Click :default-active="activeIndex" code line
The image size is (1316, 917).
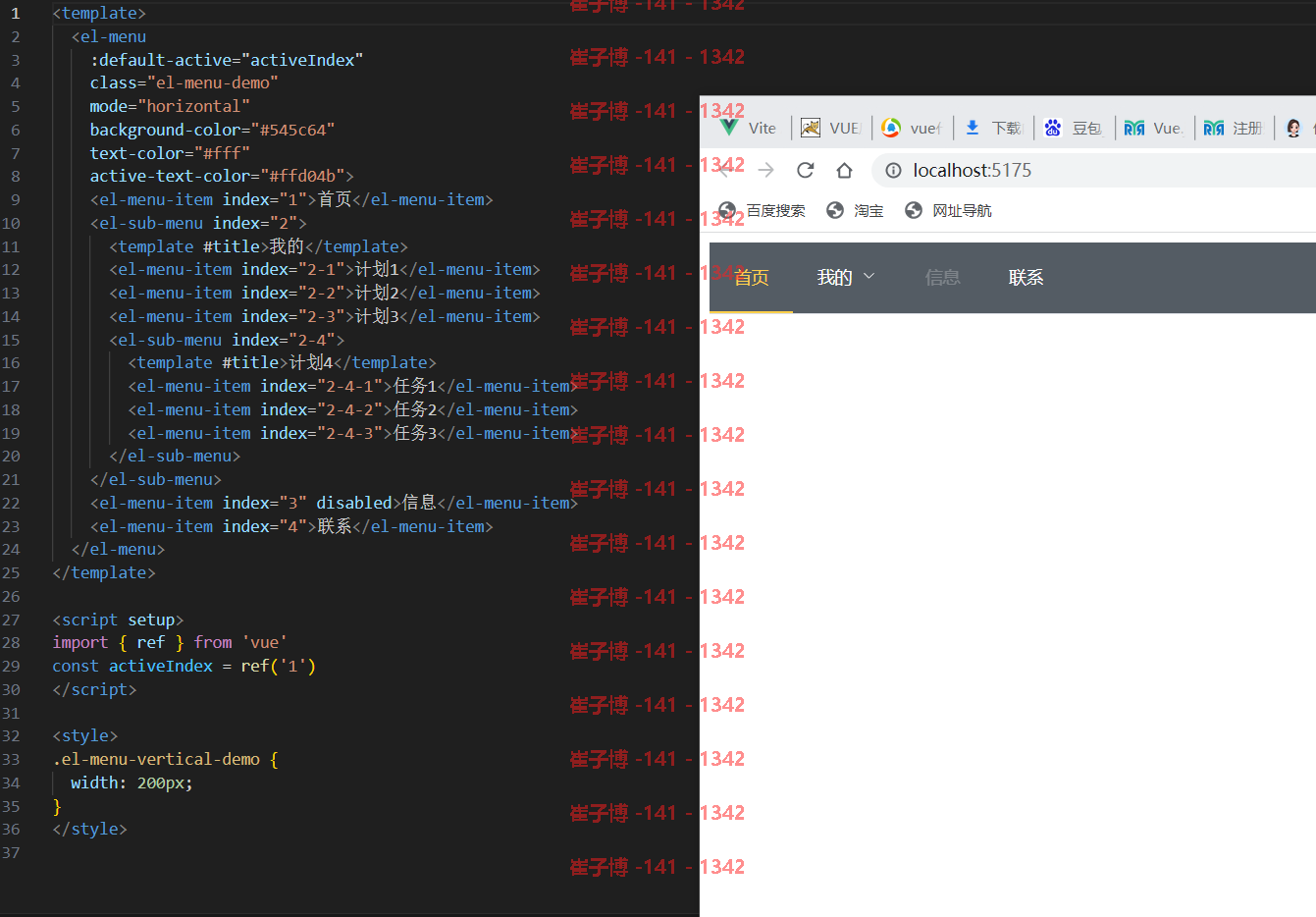click(x=227, y=60)
